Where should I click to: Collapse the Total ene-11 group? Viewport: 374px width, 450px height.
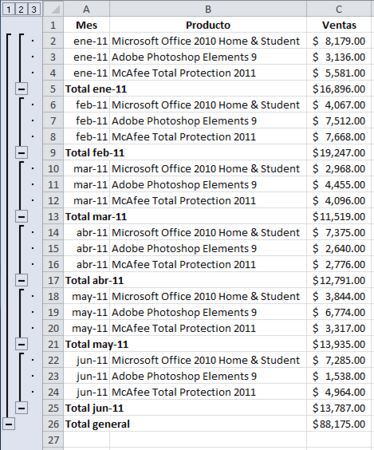21,89
